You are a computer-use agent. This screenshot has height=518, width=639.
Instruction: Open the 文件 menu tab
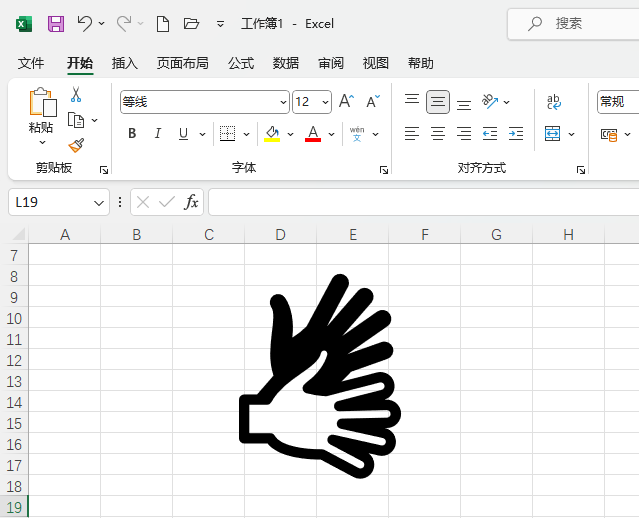tap(31, 63)
